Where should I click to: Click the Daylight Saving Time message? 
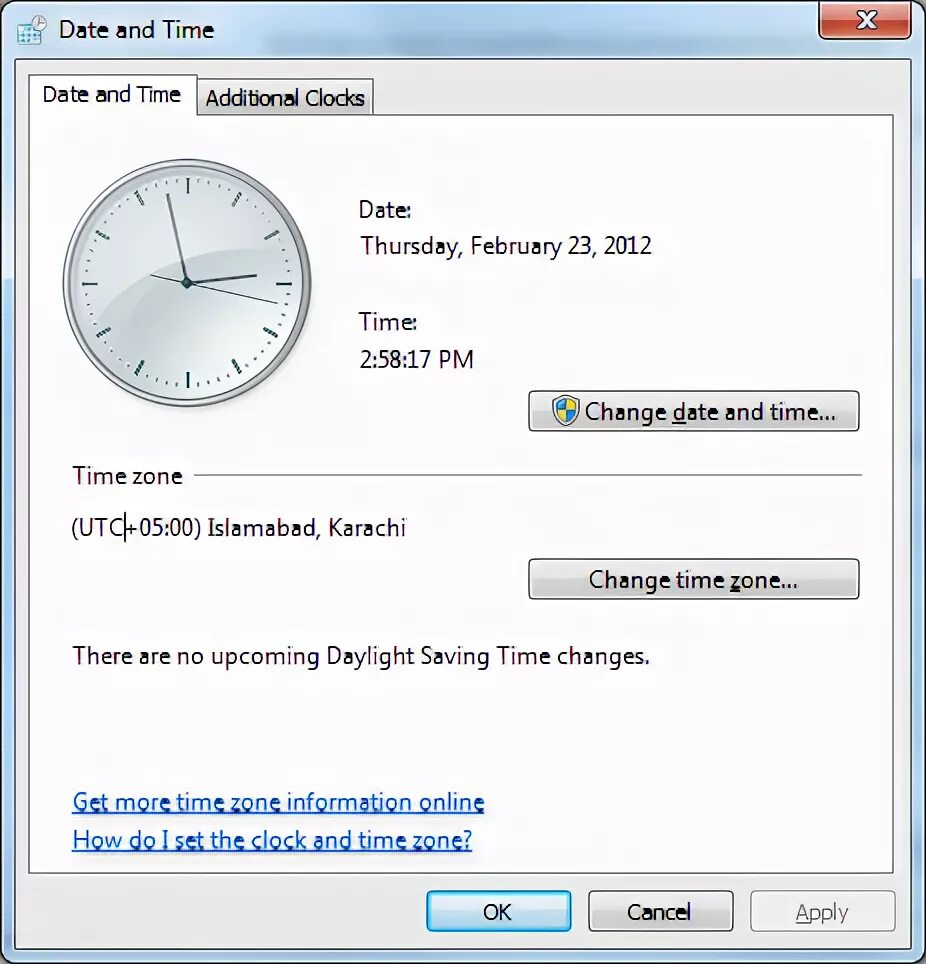tap(361, 656)
